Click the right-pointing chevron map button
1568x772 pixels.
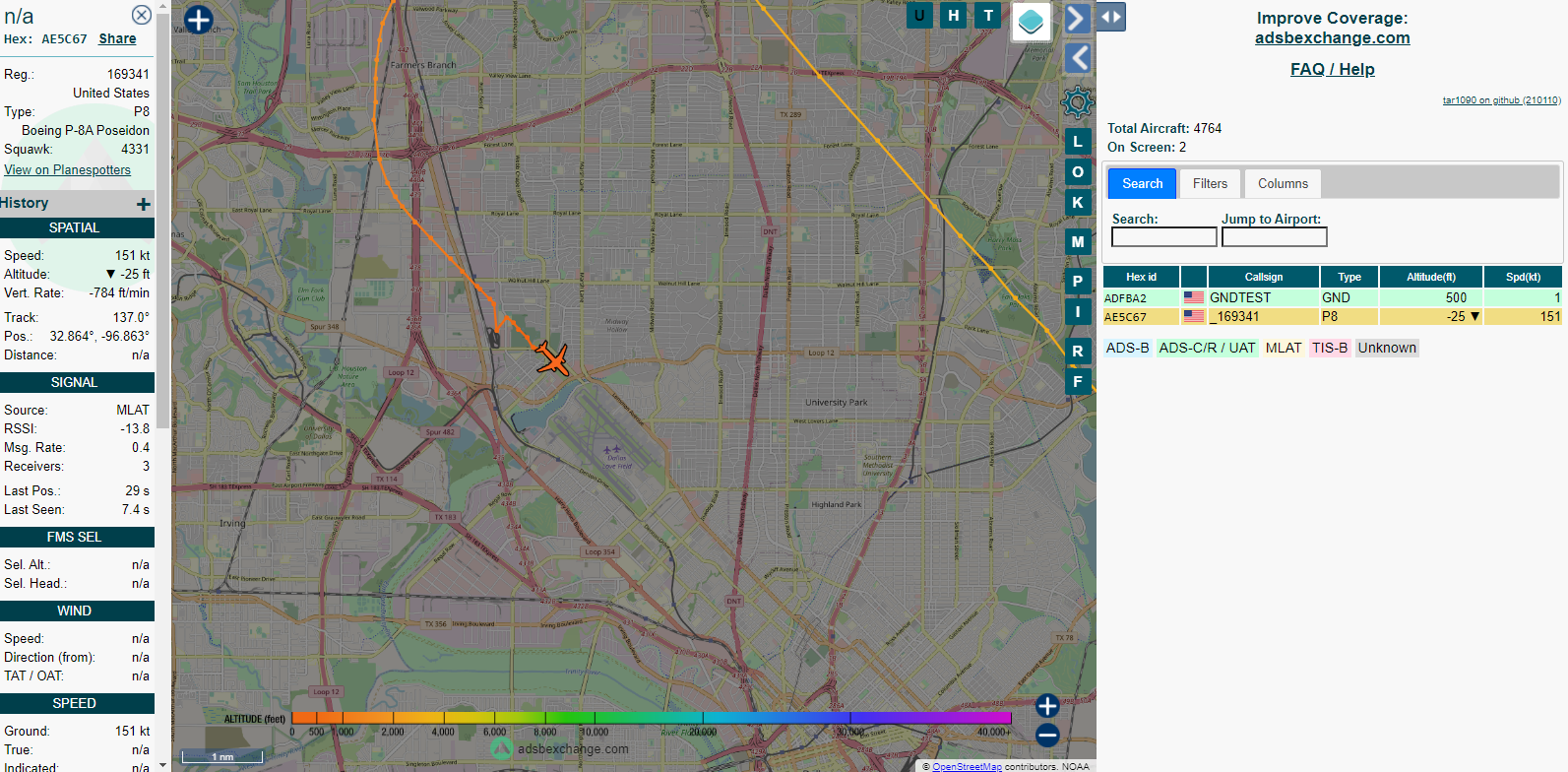[1078, 18]
